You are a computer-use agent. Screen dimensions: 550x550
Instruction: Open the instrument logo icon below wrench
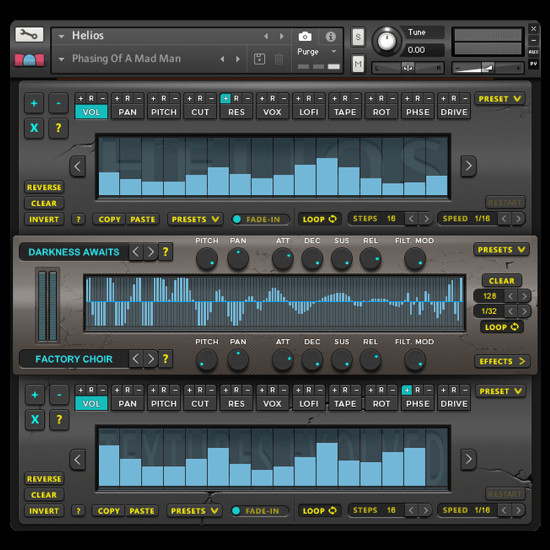[29, 60]
